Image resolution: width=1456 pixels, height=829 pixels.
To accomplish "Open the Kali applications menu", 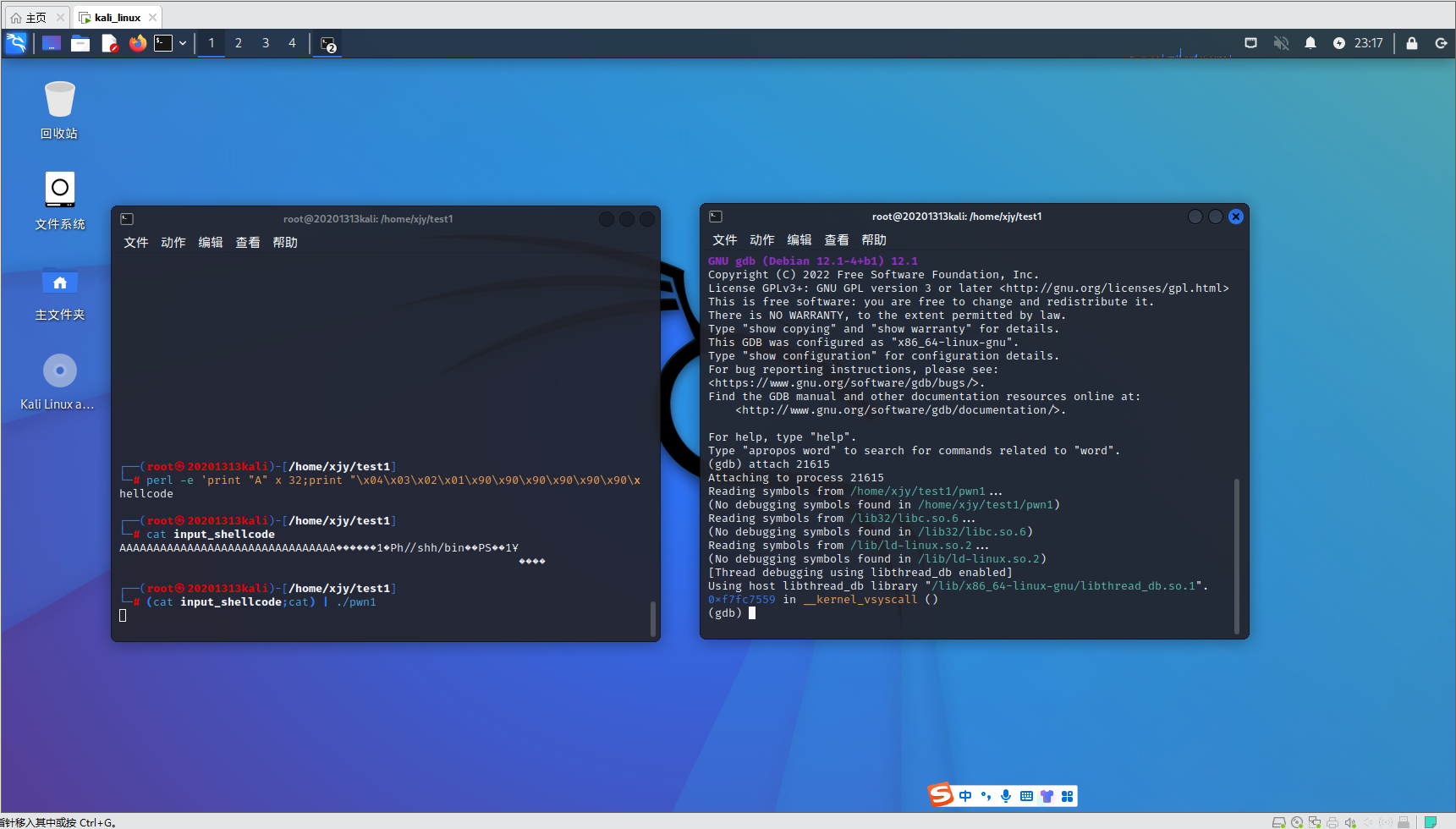I will click(x=16, y=43).
